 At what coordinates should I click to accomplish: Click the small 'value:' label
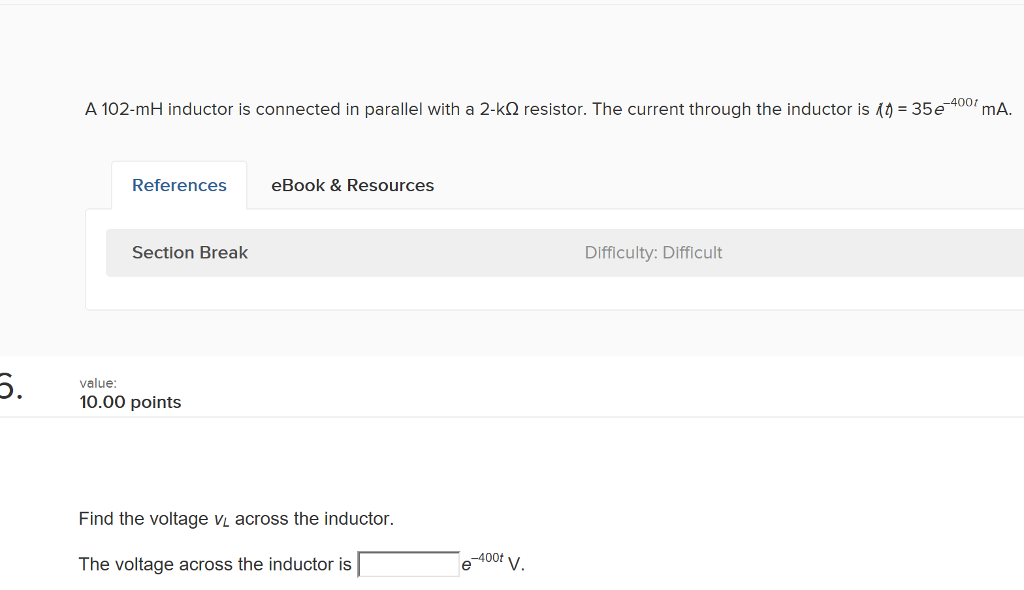click(x=98, y=382)
